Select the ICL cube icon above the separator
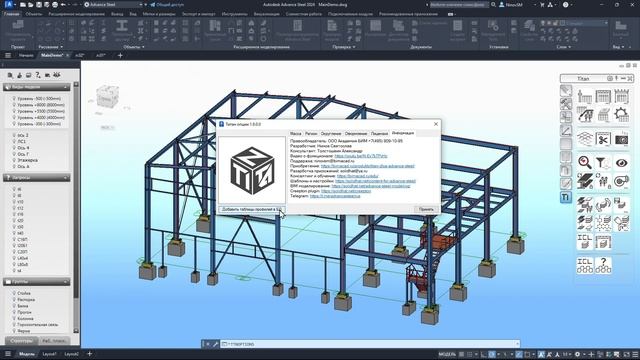This screenshot has height=360, width=640. (584, 241)
